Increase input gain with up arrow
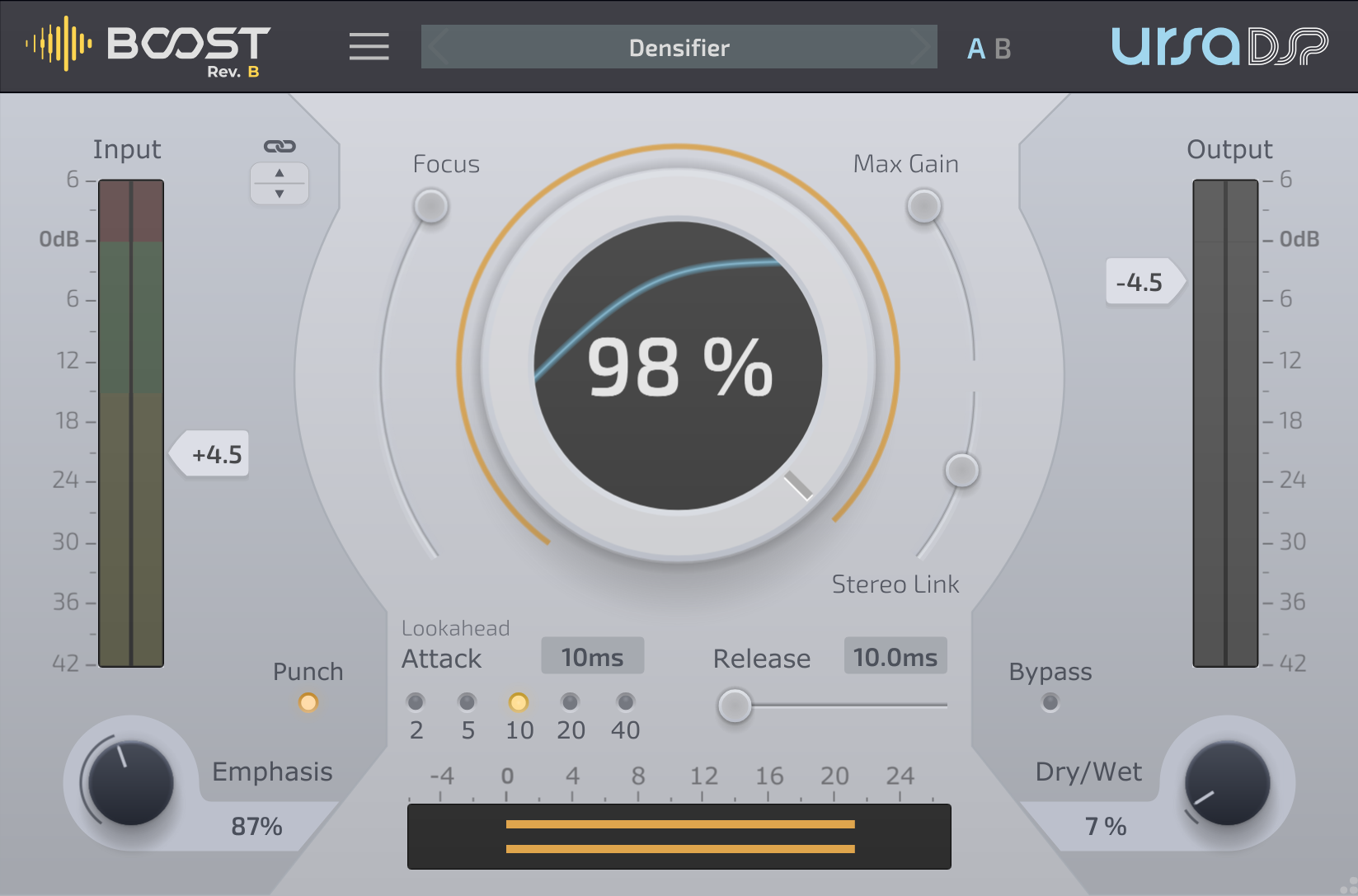The height and width of the screenshot is (896, 1358). [280, 172]
